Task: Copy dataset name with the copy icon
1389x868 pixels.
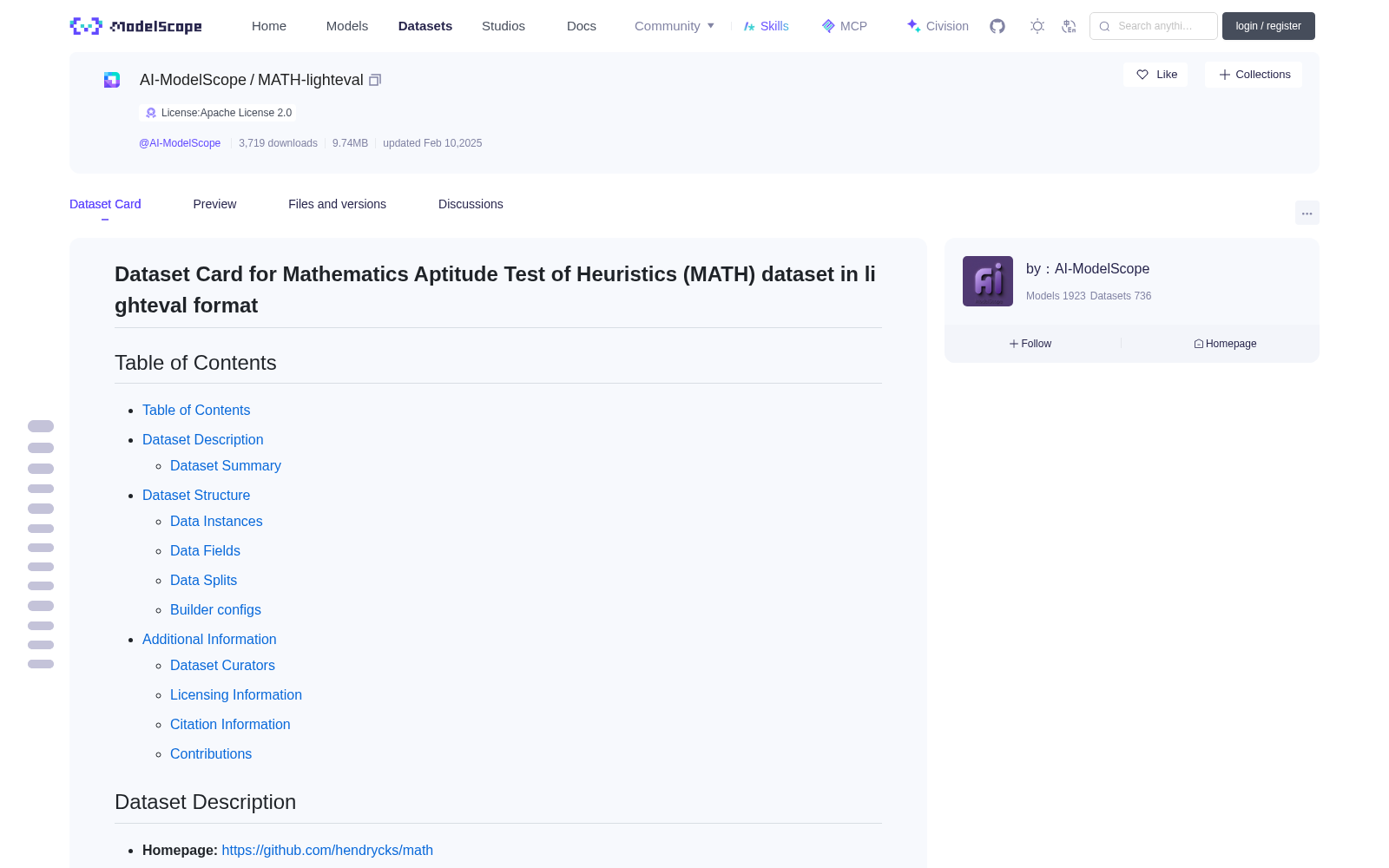Action: [x=375, y=80]
